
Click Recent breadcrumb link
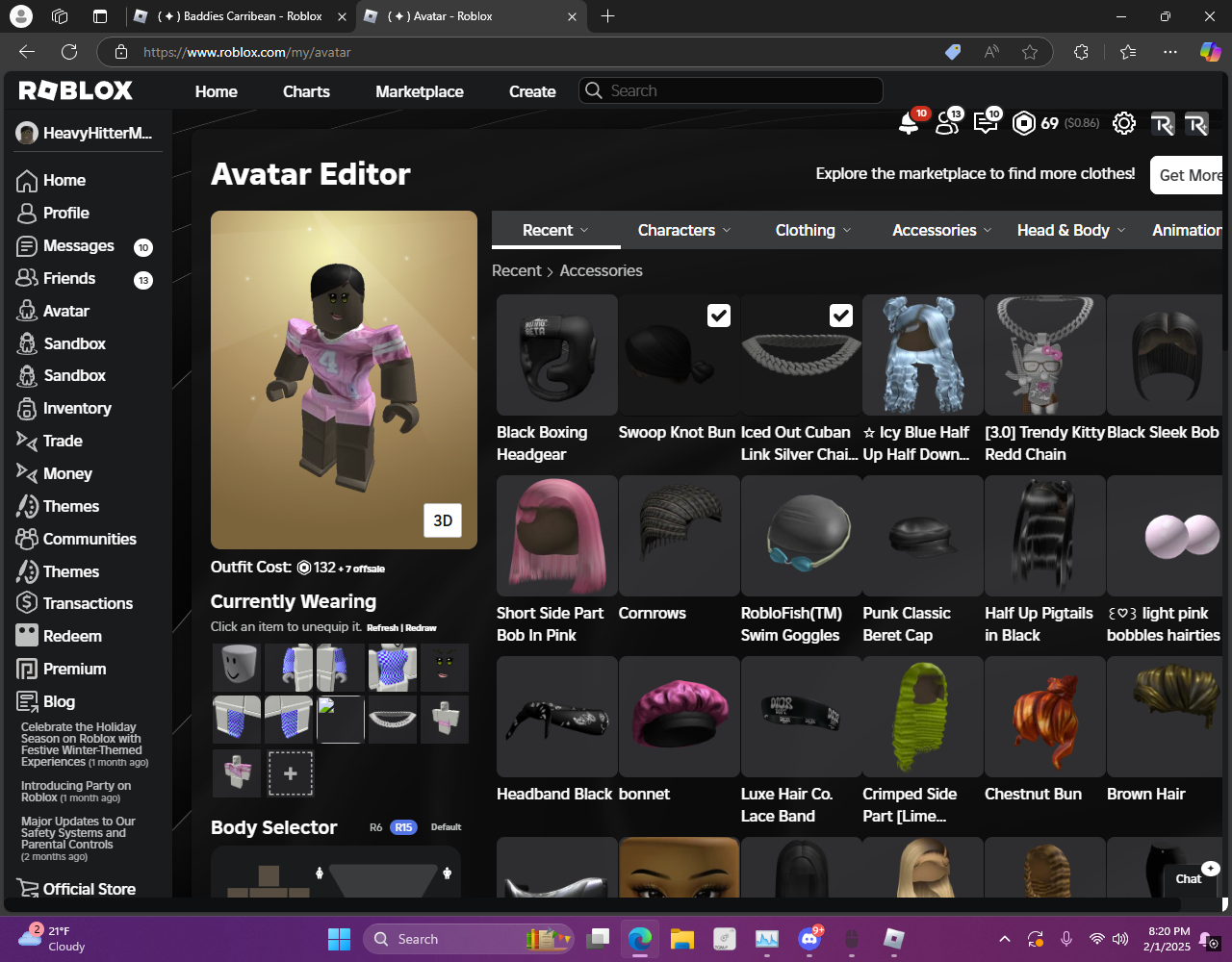[516, 270]
